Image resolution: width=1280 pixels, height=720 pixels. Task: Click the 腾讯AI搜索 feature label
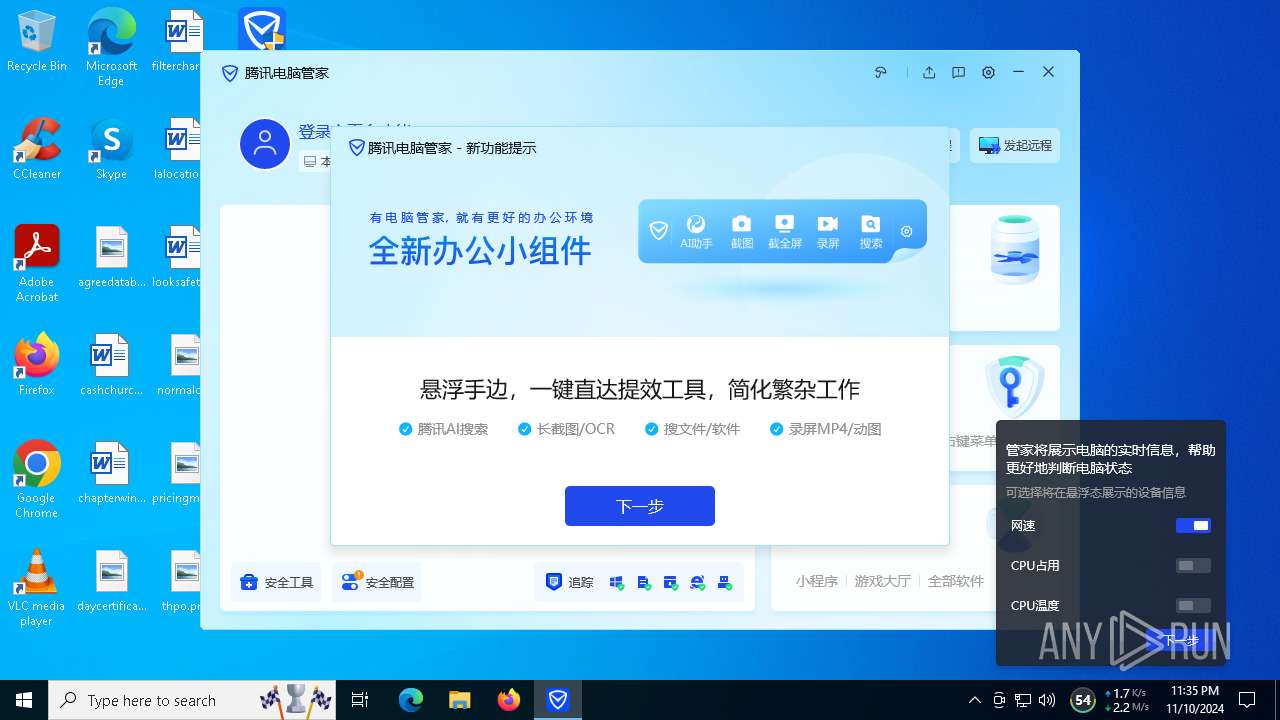453,429
